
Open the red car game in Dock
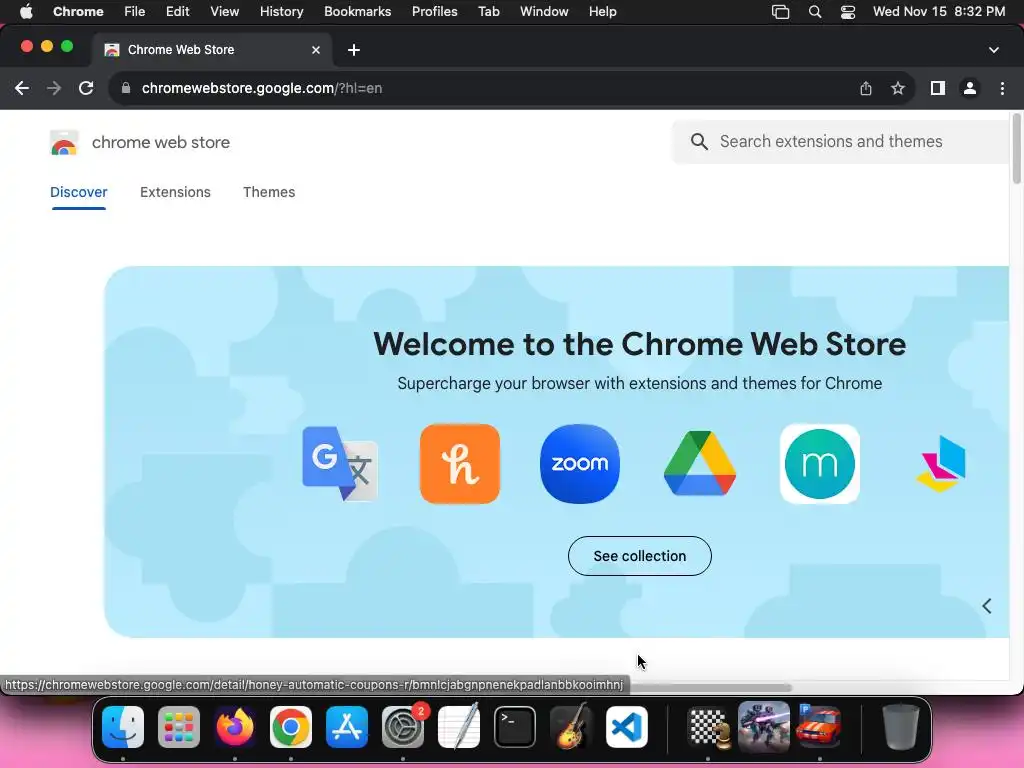(819, 727)
